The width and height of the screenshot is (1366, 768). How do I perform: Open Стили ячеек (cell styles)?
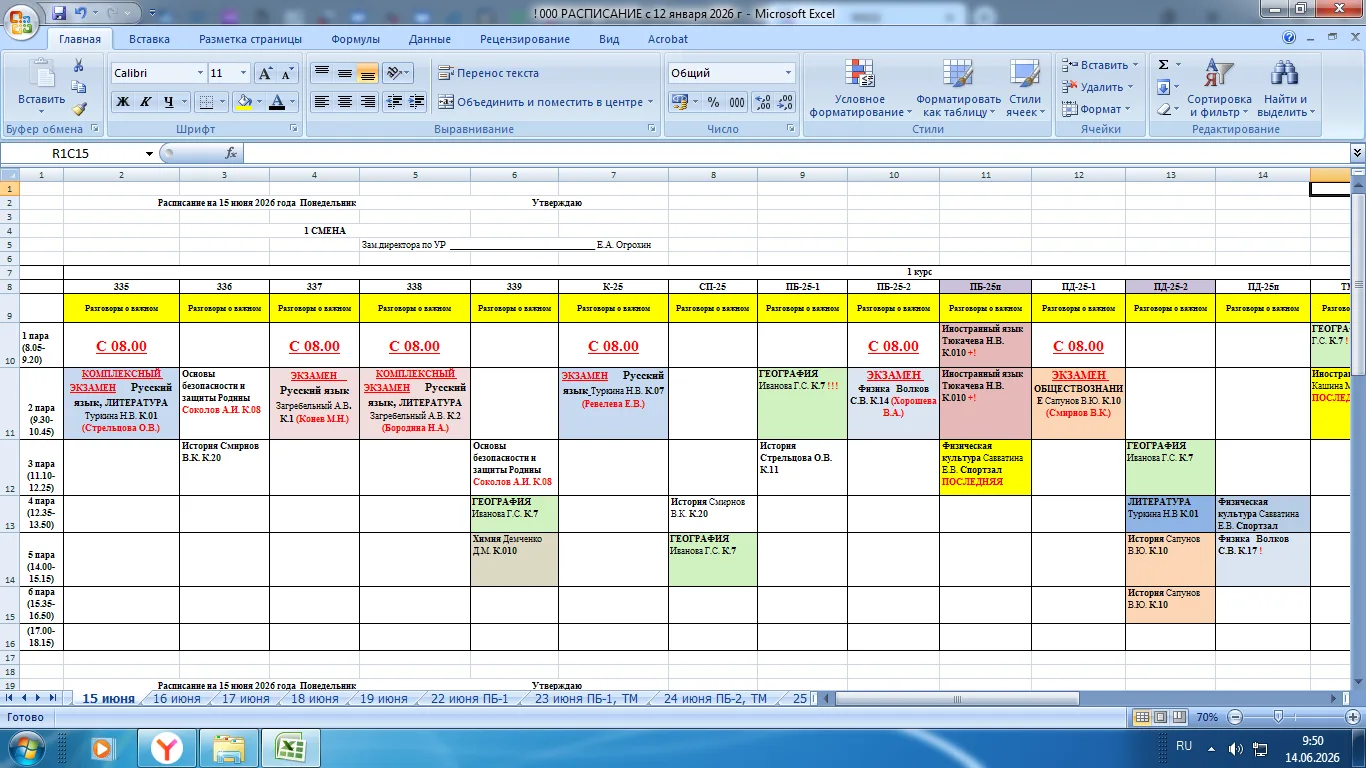[x=1025, y=88]
